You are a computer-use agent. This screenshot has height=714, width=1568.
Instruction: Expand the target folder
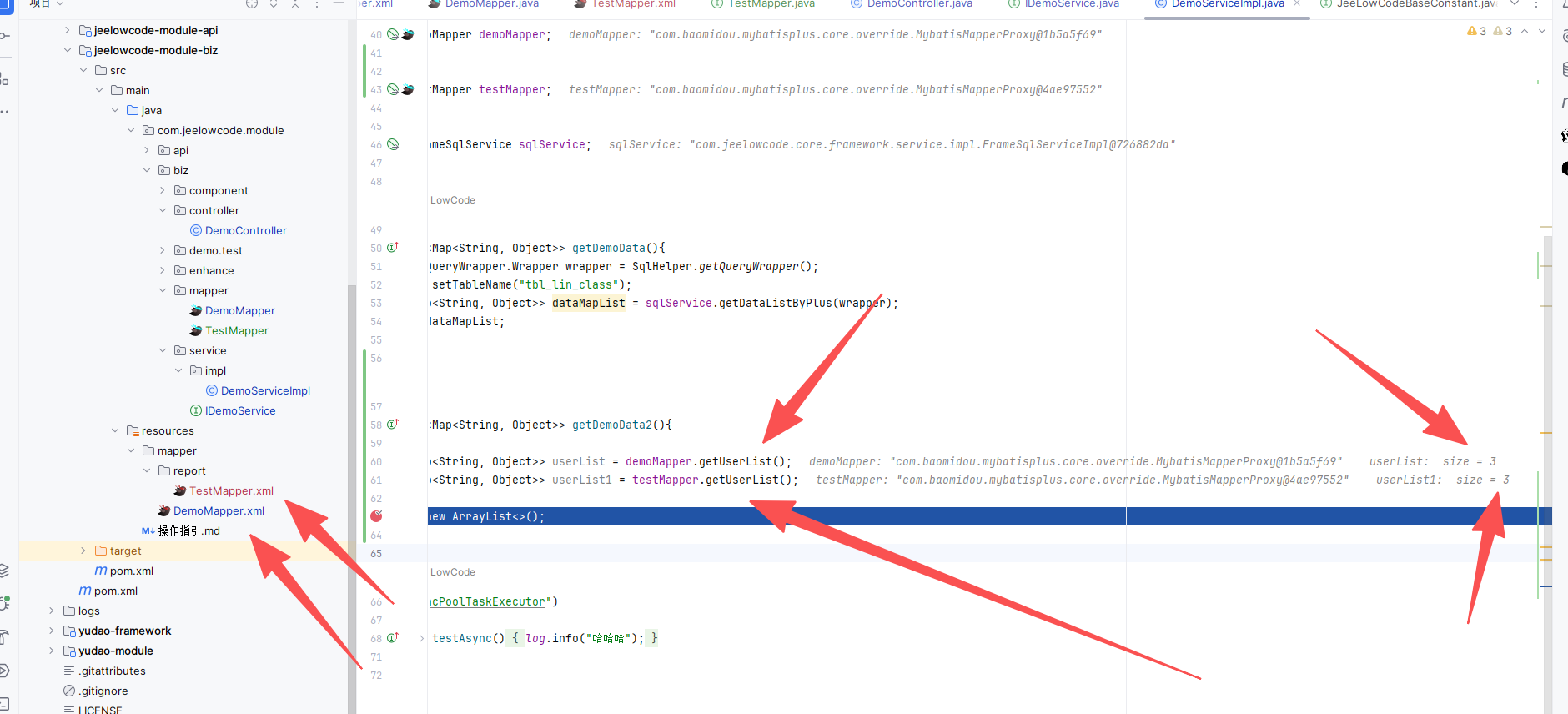point(83,551)
